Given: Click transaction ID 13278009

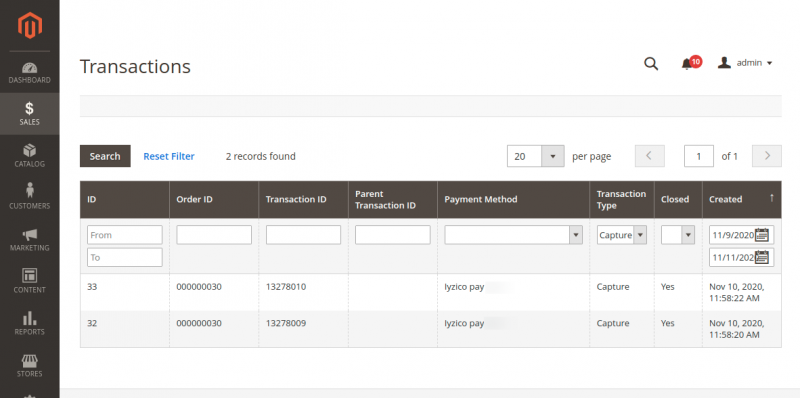Looking at the screenshot, I should (286, 324).
